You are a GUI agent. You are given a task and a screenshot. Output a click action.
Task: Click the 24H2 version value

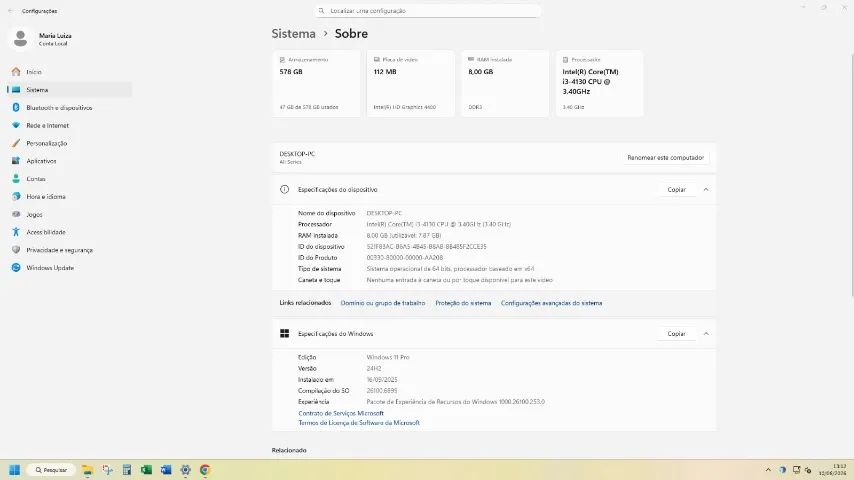click(374, 368)
